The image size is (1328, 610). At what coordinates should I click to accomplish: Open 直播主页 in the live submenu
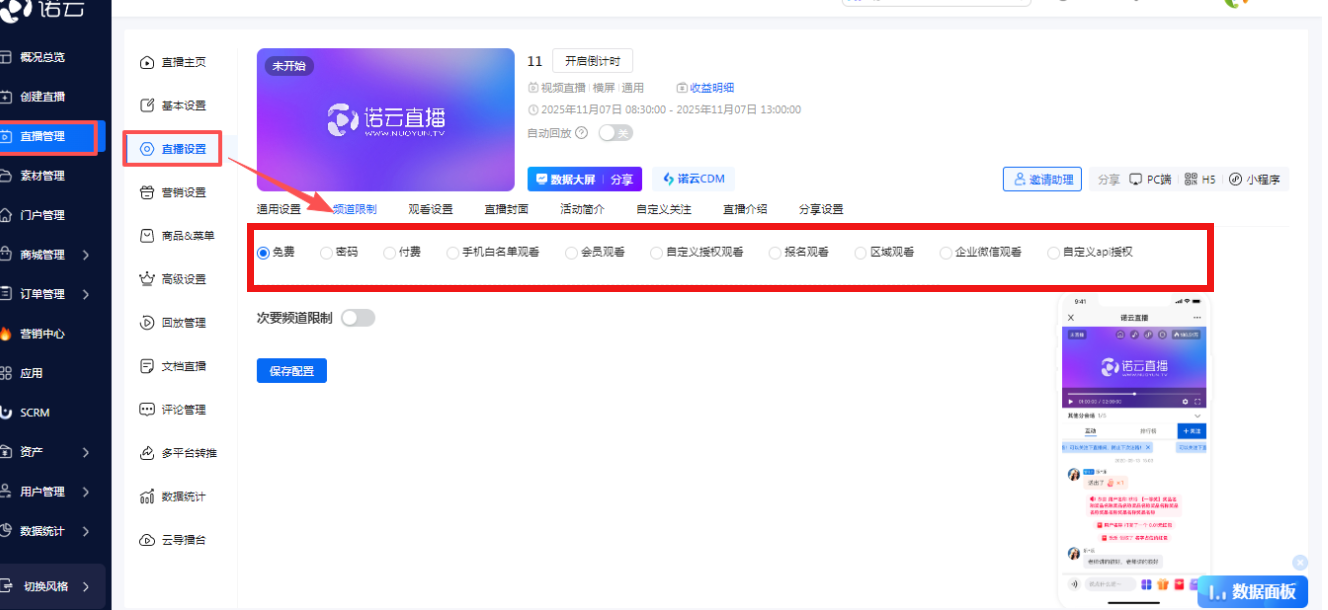click(173, 62)
